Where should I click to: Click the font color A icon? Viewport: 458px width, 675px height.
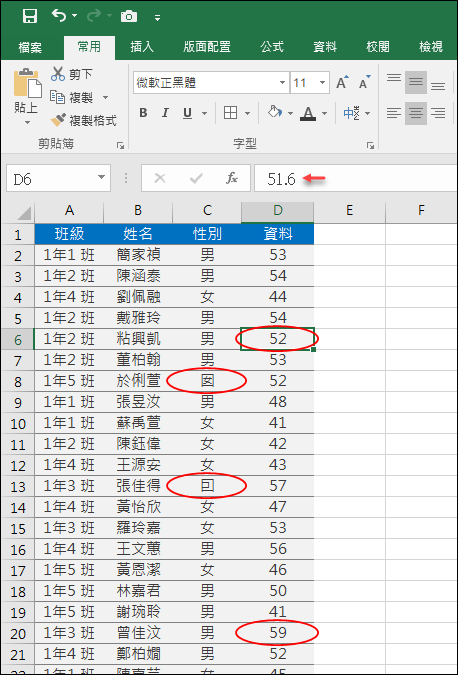click(308, 113)
